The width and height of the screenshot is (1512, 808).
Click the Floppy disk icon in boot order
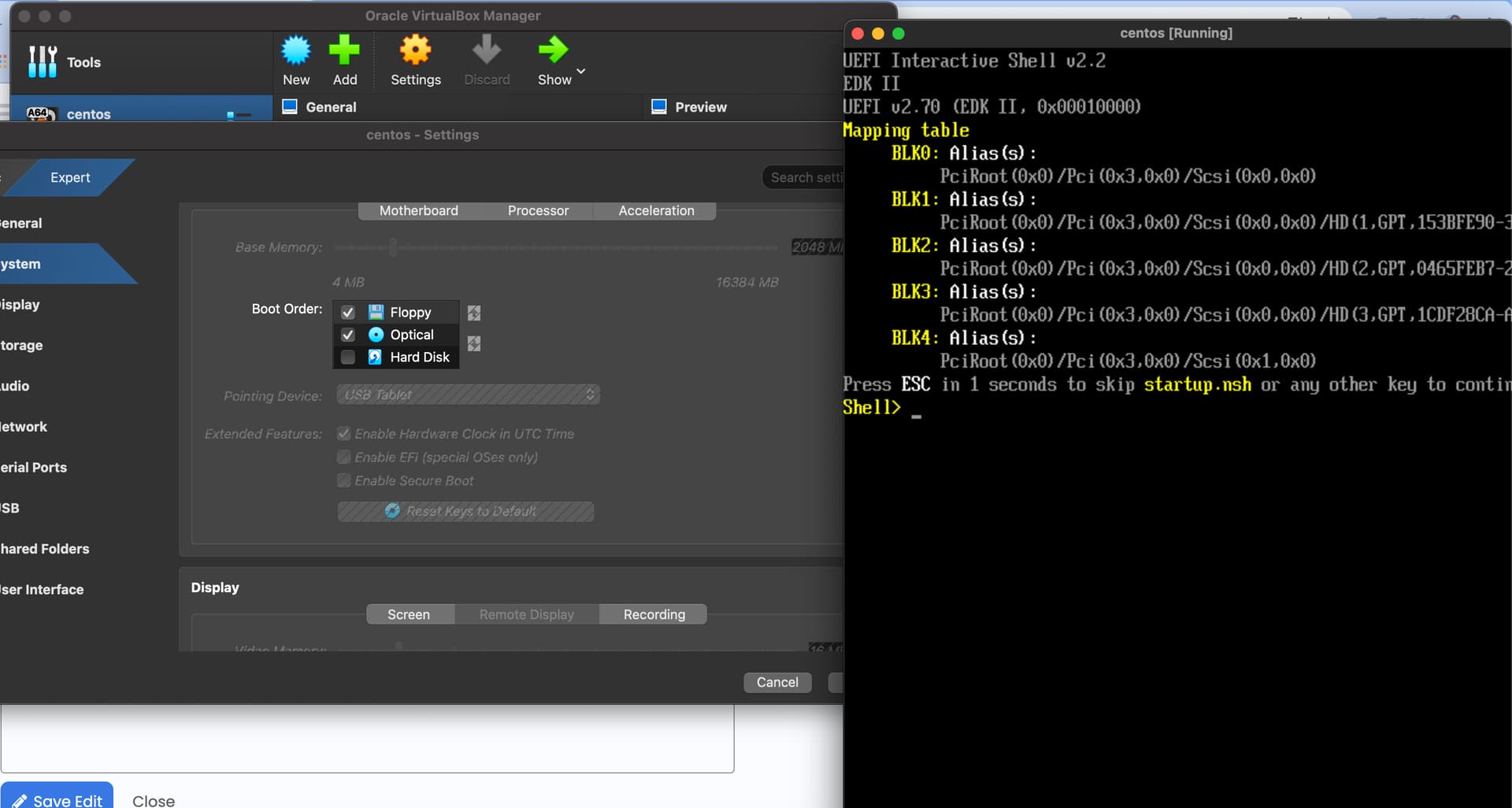tap(376, 312)
